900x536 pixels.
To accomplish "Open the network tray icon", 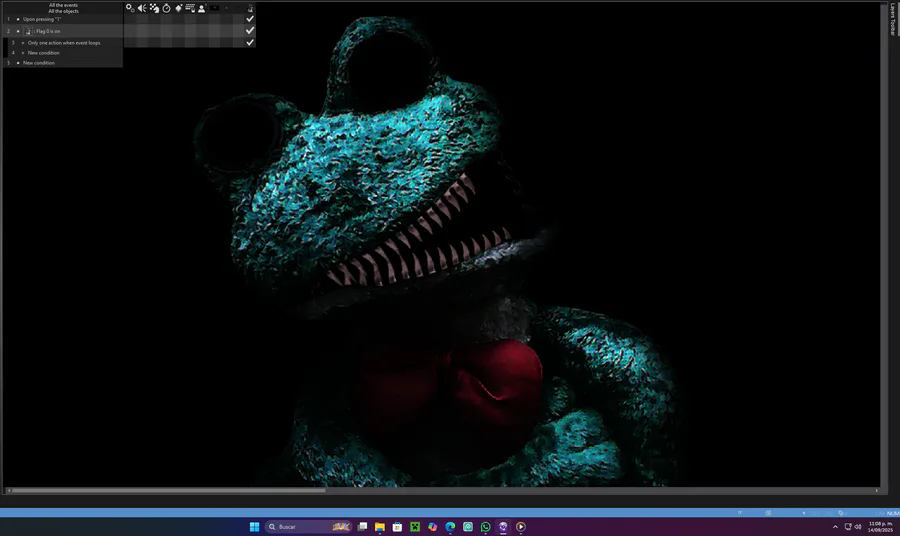I will [848, 527].
